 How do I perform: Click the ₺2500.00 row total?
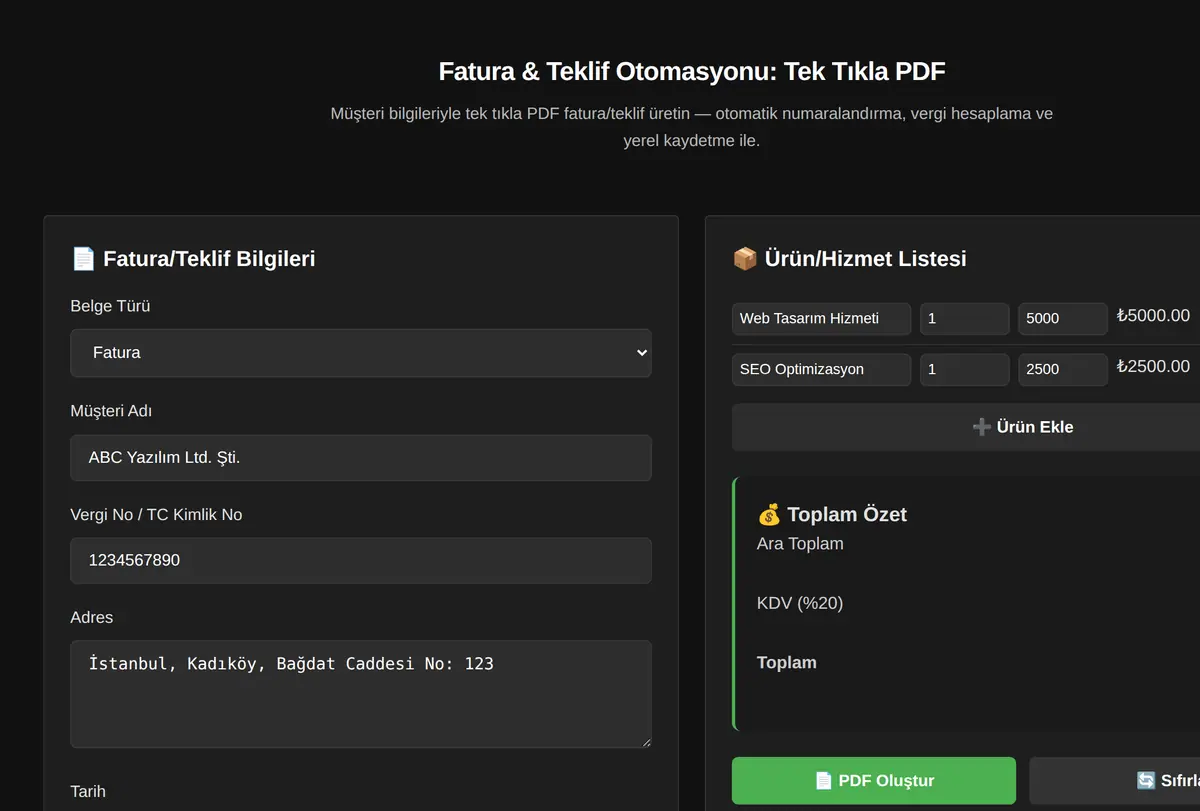point(1153,367)
